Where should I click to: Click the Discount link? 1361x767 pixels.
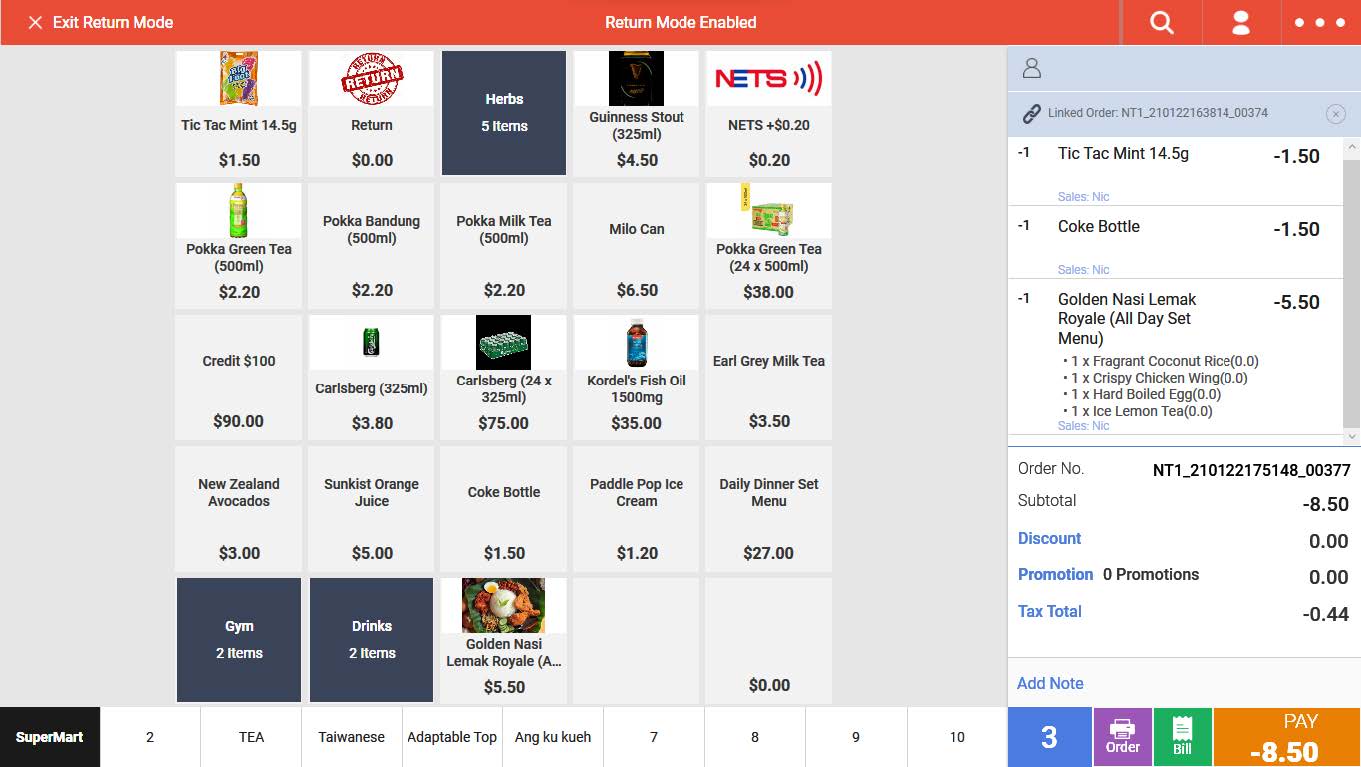(x=1049, y=538)
